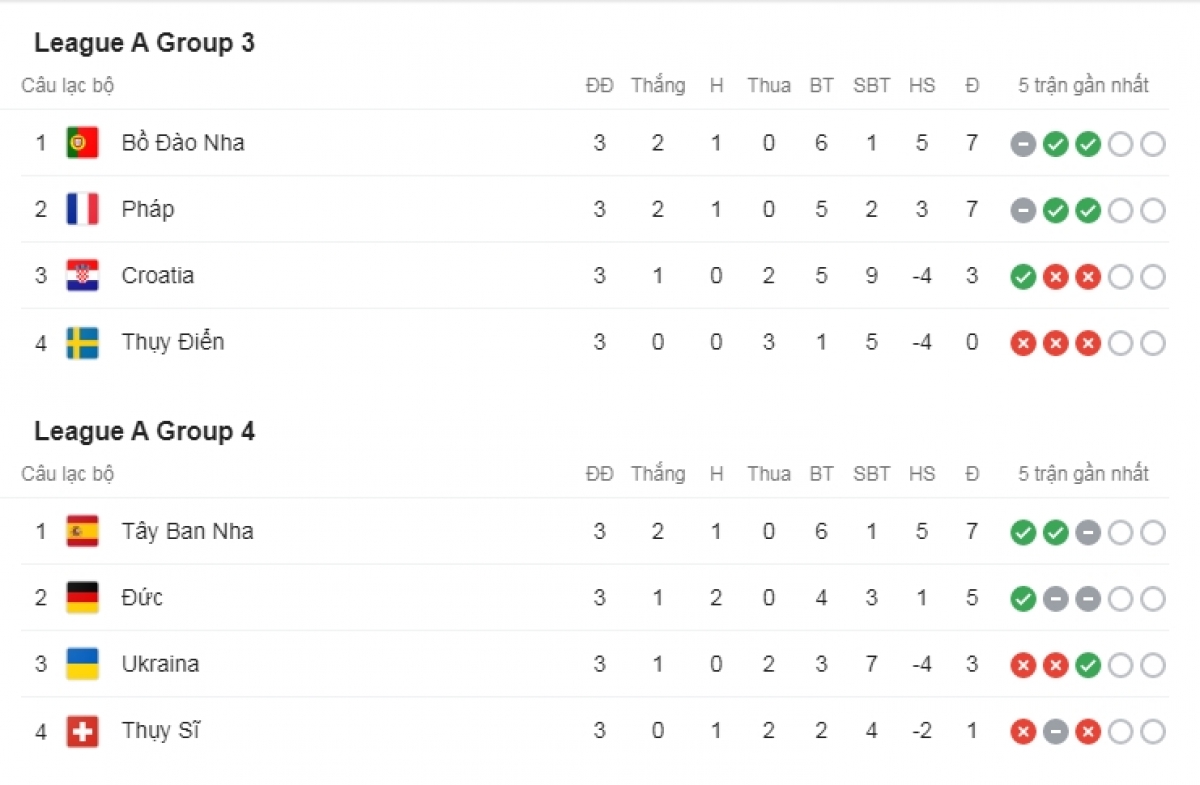Click Group 3 Thắng column header
This screenshot has width=1200, height=785.
658,85
